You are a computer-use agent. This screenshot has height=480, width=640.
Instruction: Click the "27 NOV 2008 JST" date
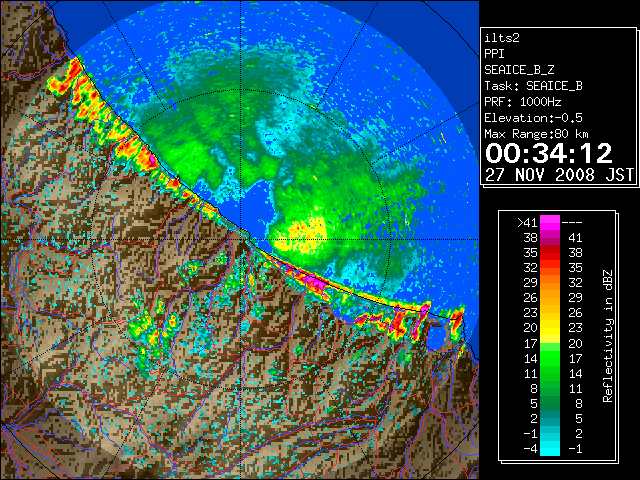(559, 175)
